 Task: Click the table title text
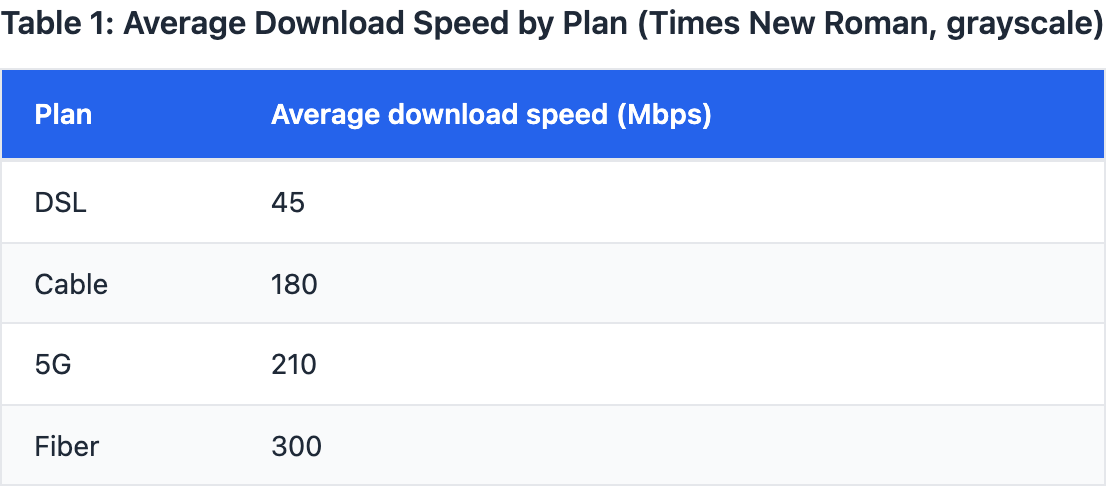tap(553, 25)
